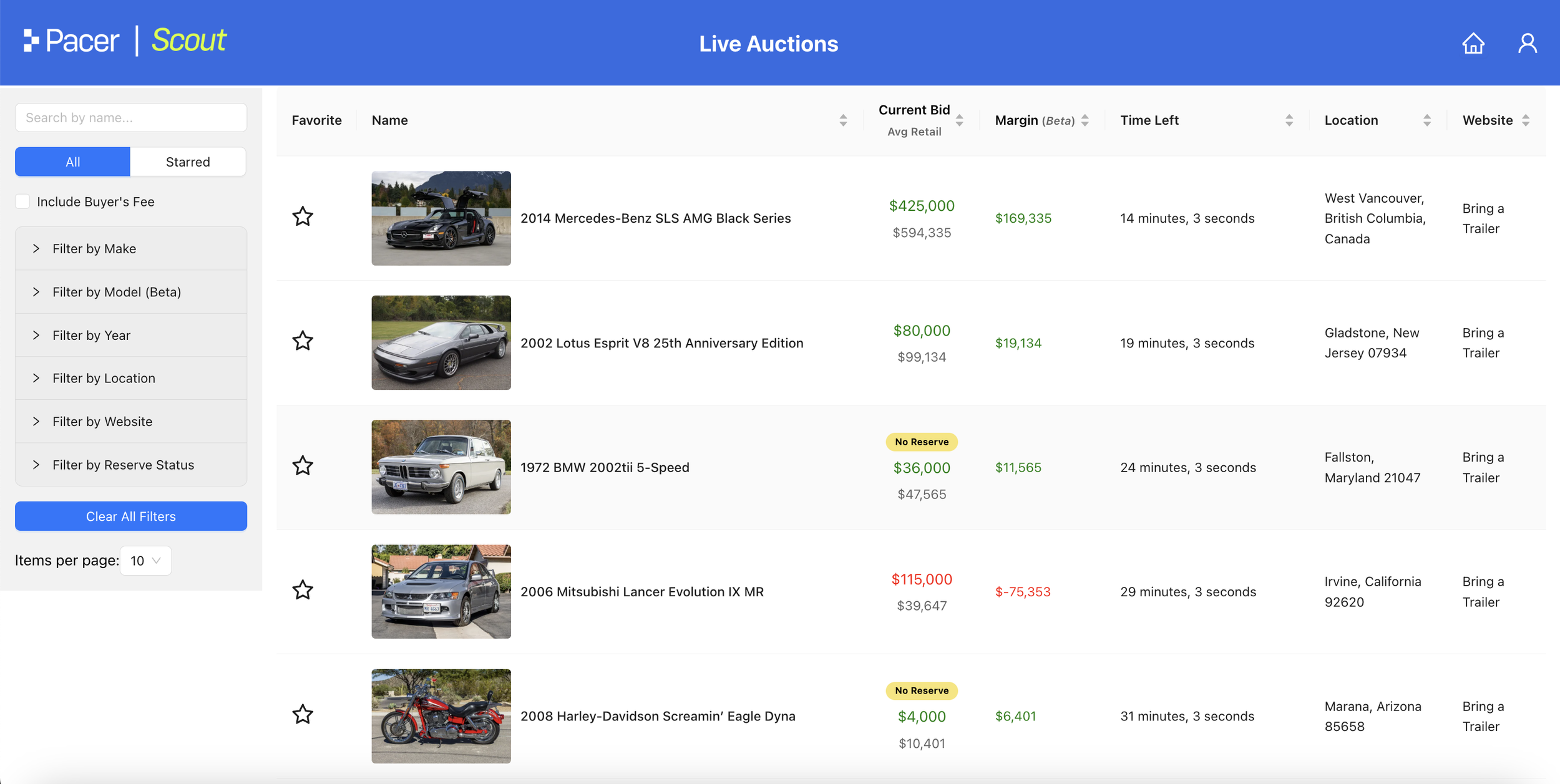The height and width of the screenshot is (784, 1560).
Task: Favorite the Mitsubishi Lancer Evolution listing
Action: click(x=303, y=590)
